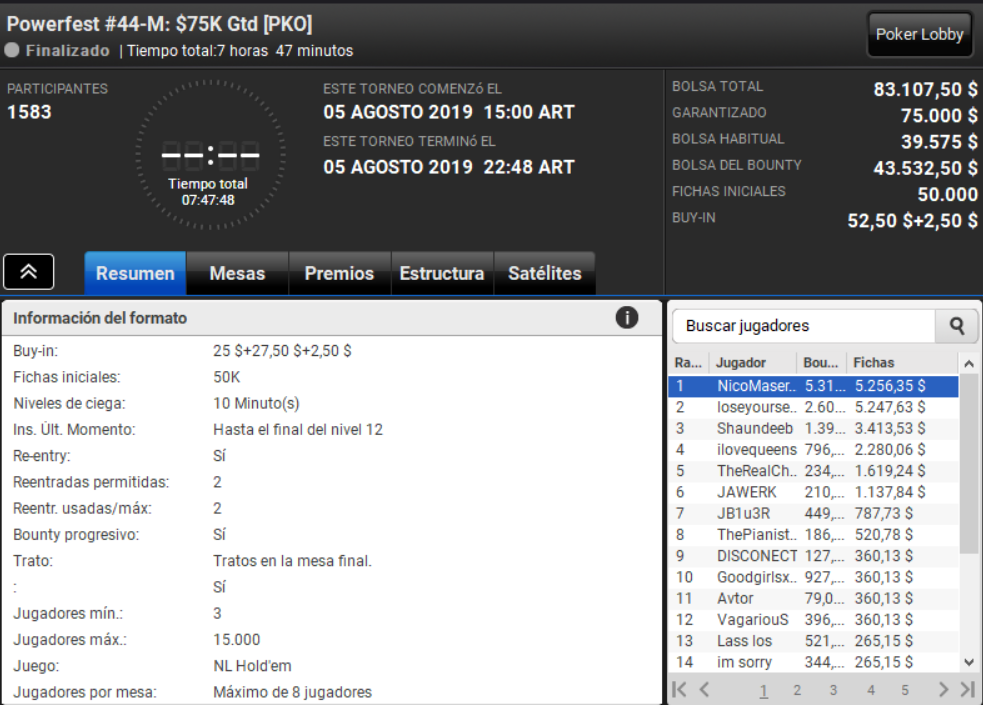Switch to the Mesas tab
This screenshot has width=983, height=705.
(237, 273)
